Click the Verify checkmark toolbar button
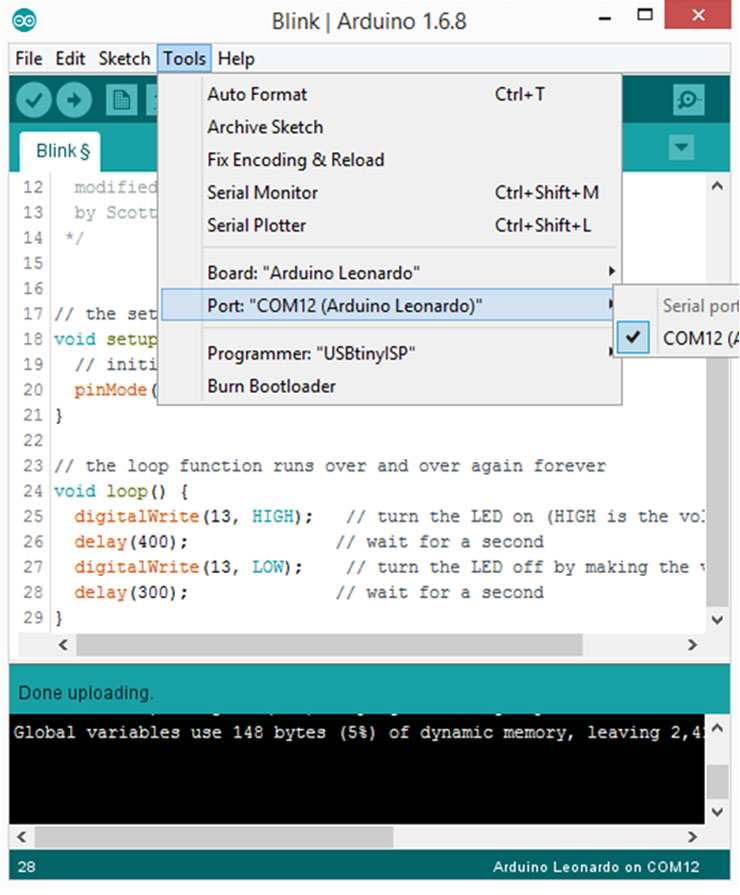Image resolution: width=740 pixels, height=895 pixels. pyautogui.click(x=34, y=100)
